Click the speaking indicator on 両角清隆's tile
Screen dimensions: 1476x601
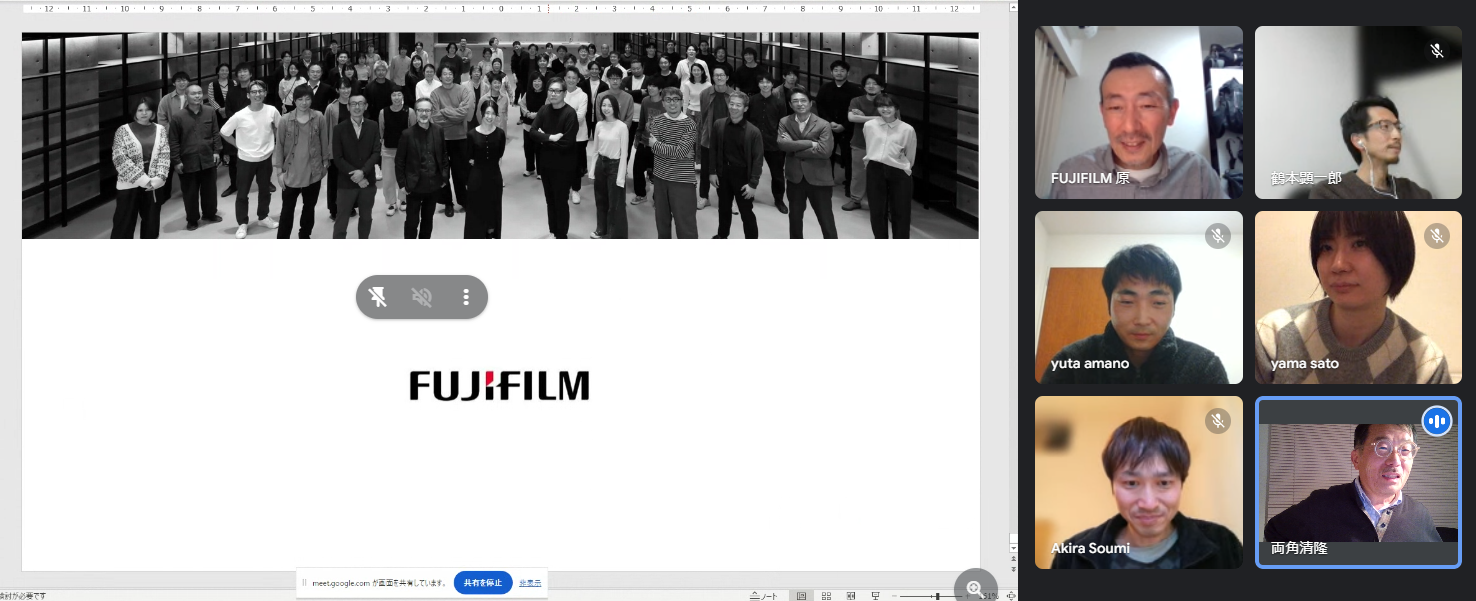point(1436,421)
